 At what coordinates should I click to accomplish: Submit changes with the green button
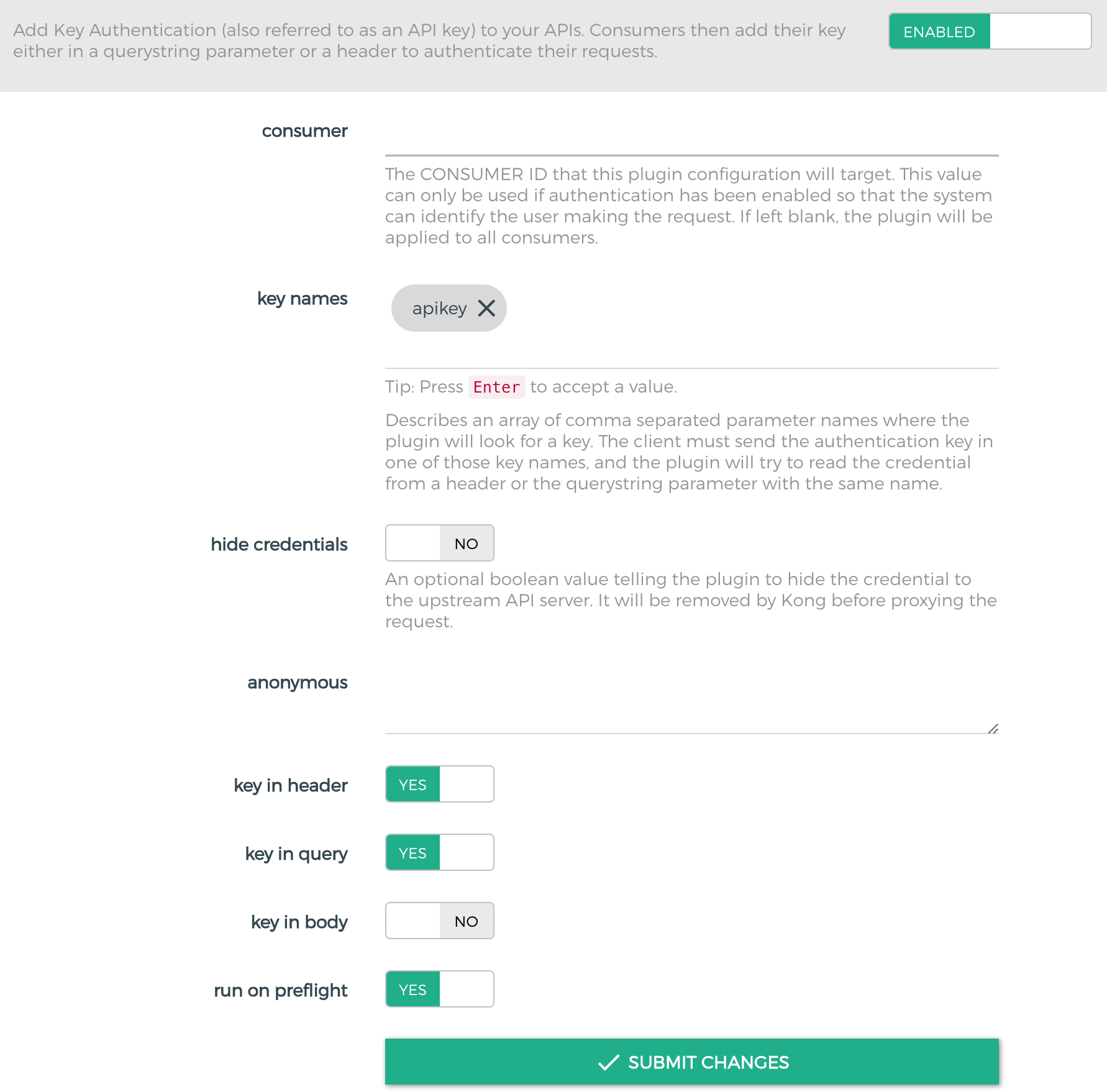(691, 1062)
